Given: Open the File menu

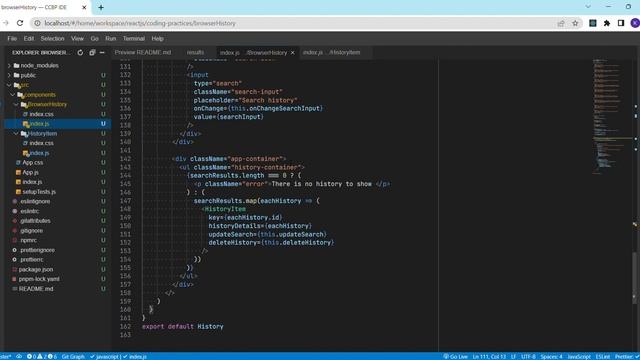Looking at the screenshot, I should pyautogui.click(x=12, y=38).
